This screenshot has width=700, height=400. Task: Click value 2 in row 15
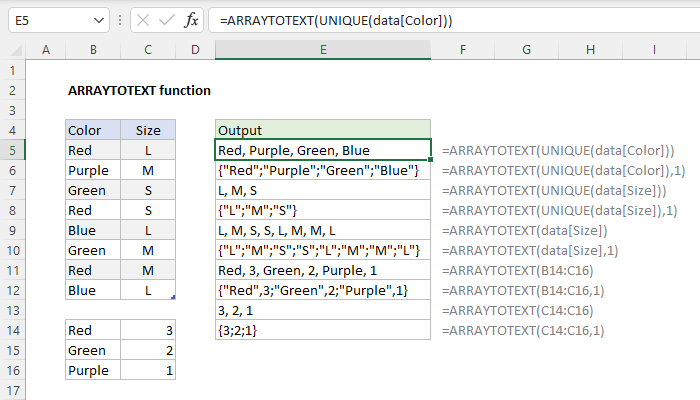click(x=148, y=350)
